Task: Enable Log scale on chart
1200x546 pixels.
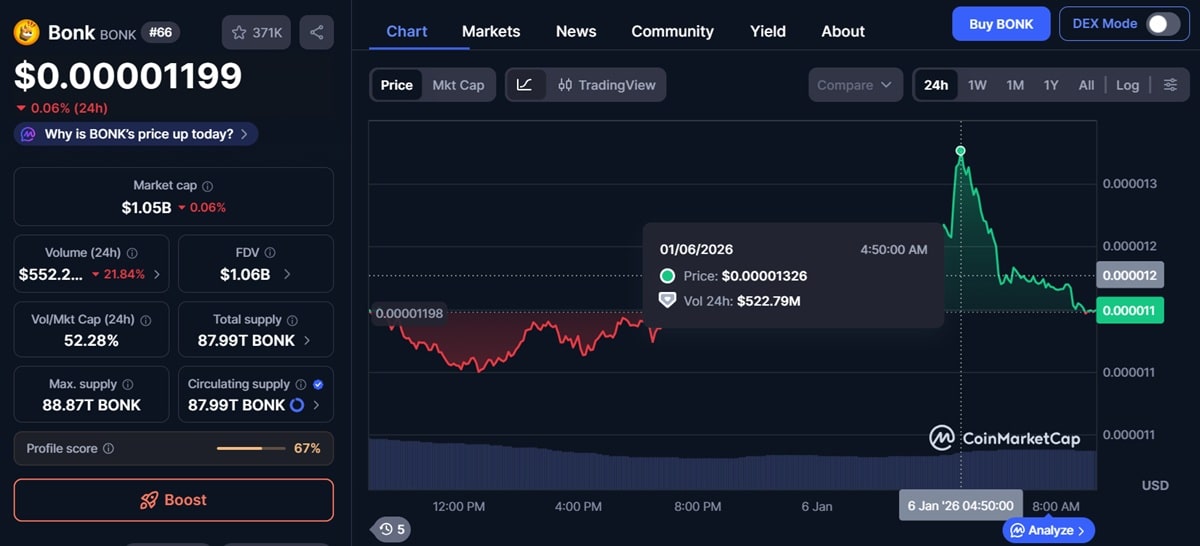Action: pyautogui.click(x=1127, y=85)
